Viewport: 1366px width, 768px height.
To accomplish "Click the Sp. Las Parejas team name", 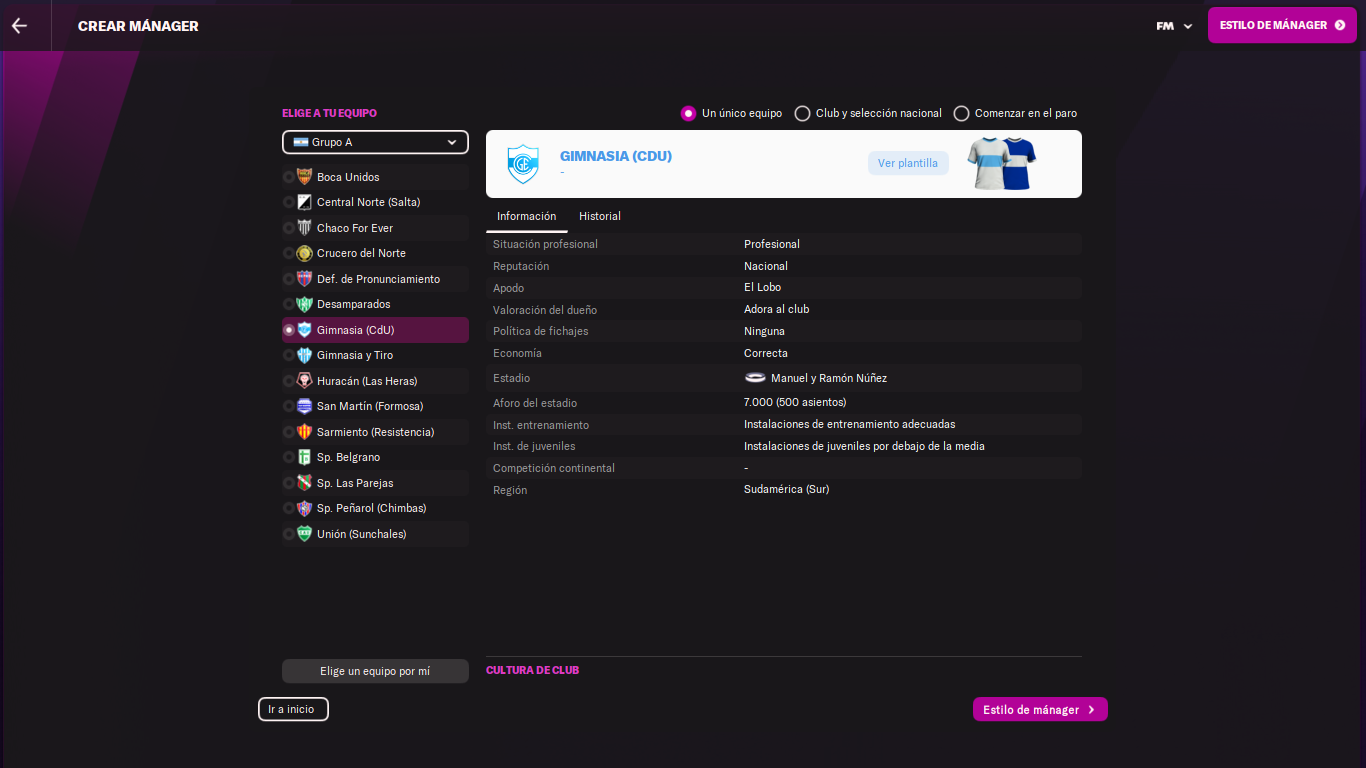I will tap(355, 483).
